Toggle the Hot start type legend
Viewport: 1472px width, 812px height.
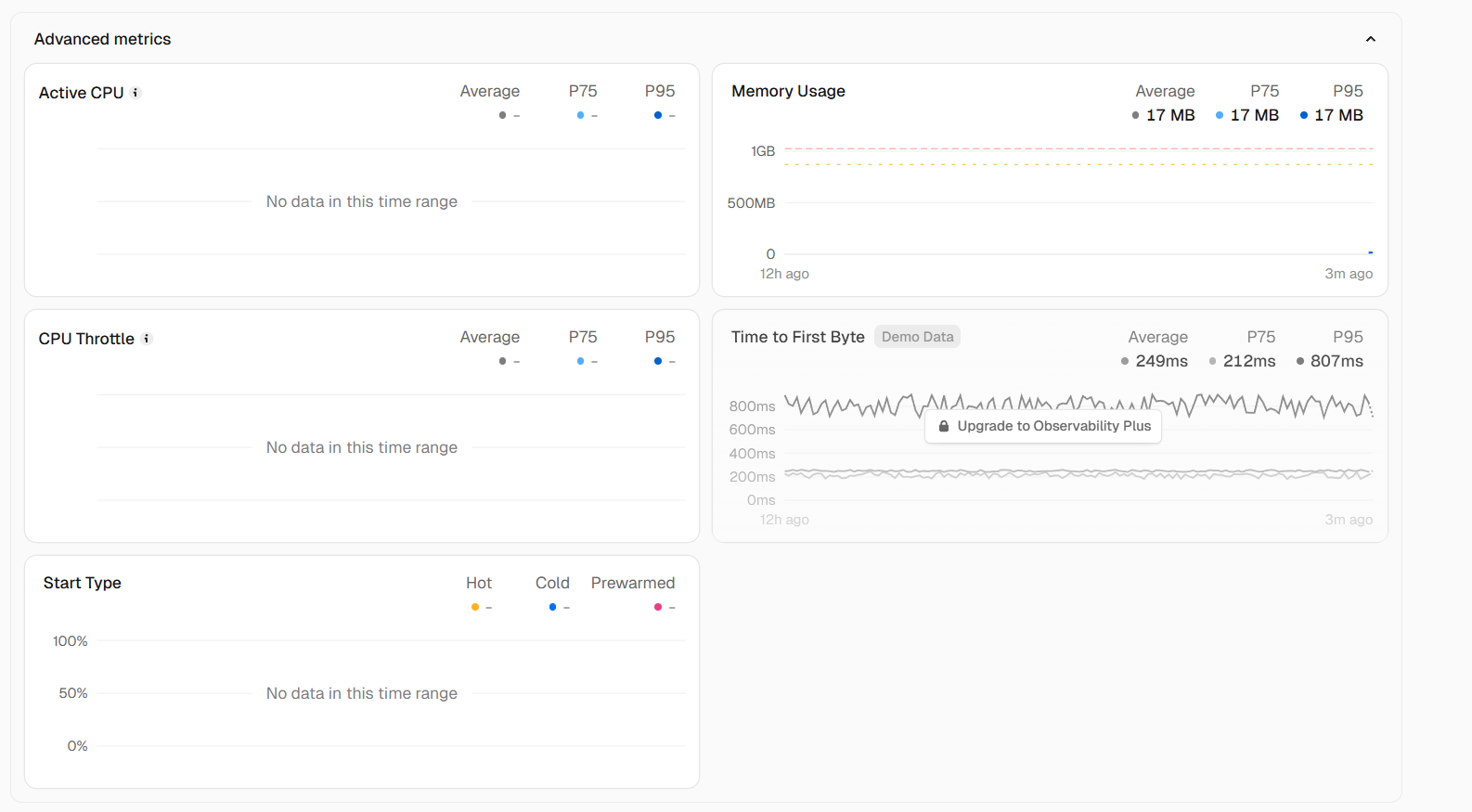[479, 583]
